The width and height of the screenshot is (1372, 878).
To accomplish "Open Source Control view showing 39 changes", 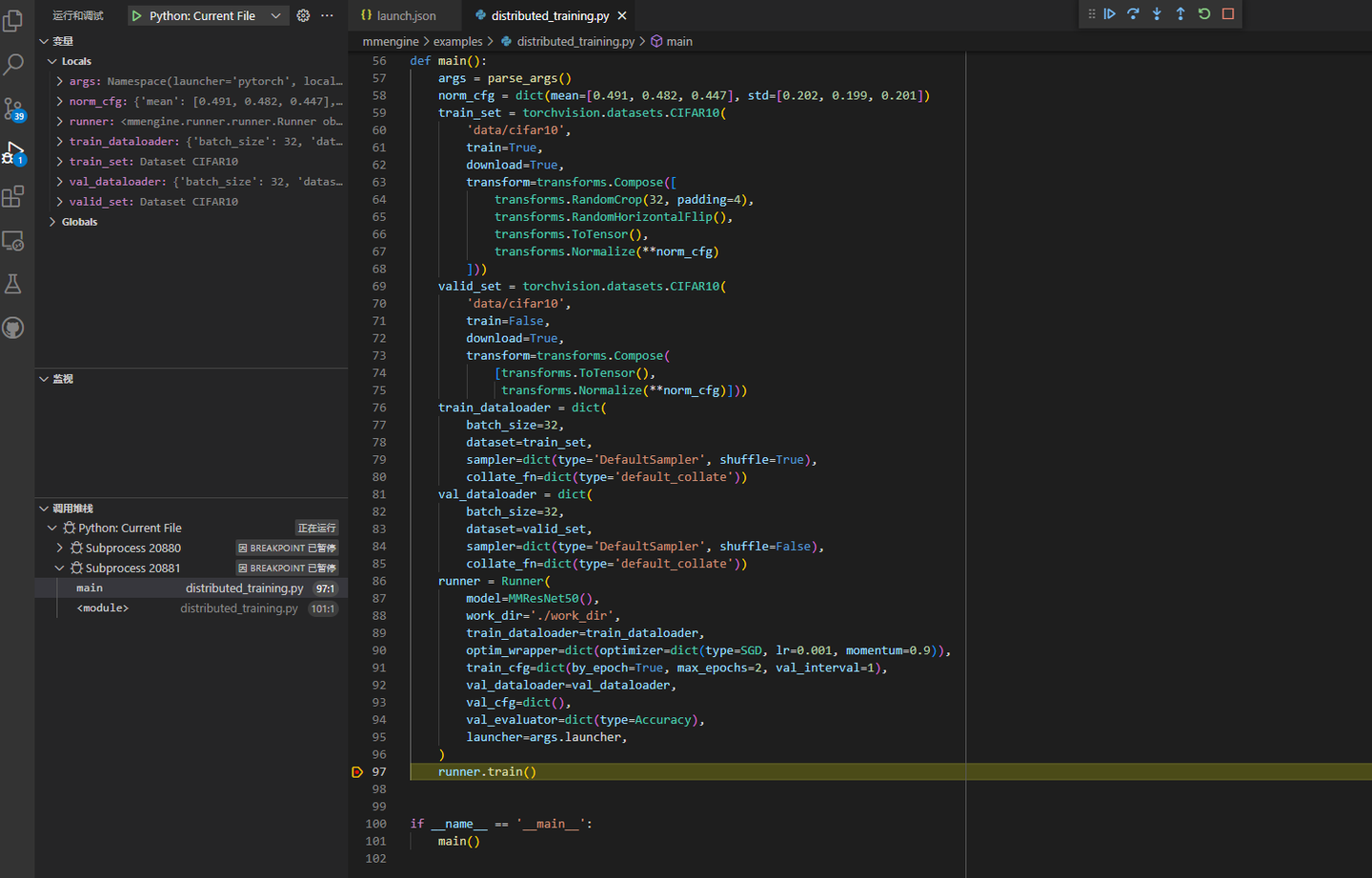I will pyautogui.click(x=13, y=107).
